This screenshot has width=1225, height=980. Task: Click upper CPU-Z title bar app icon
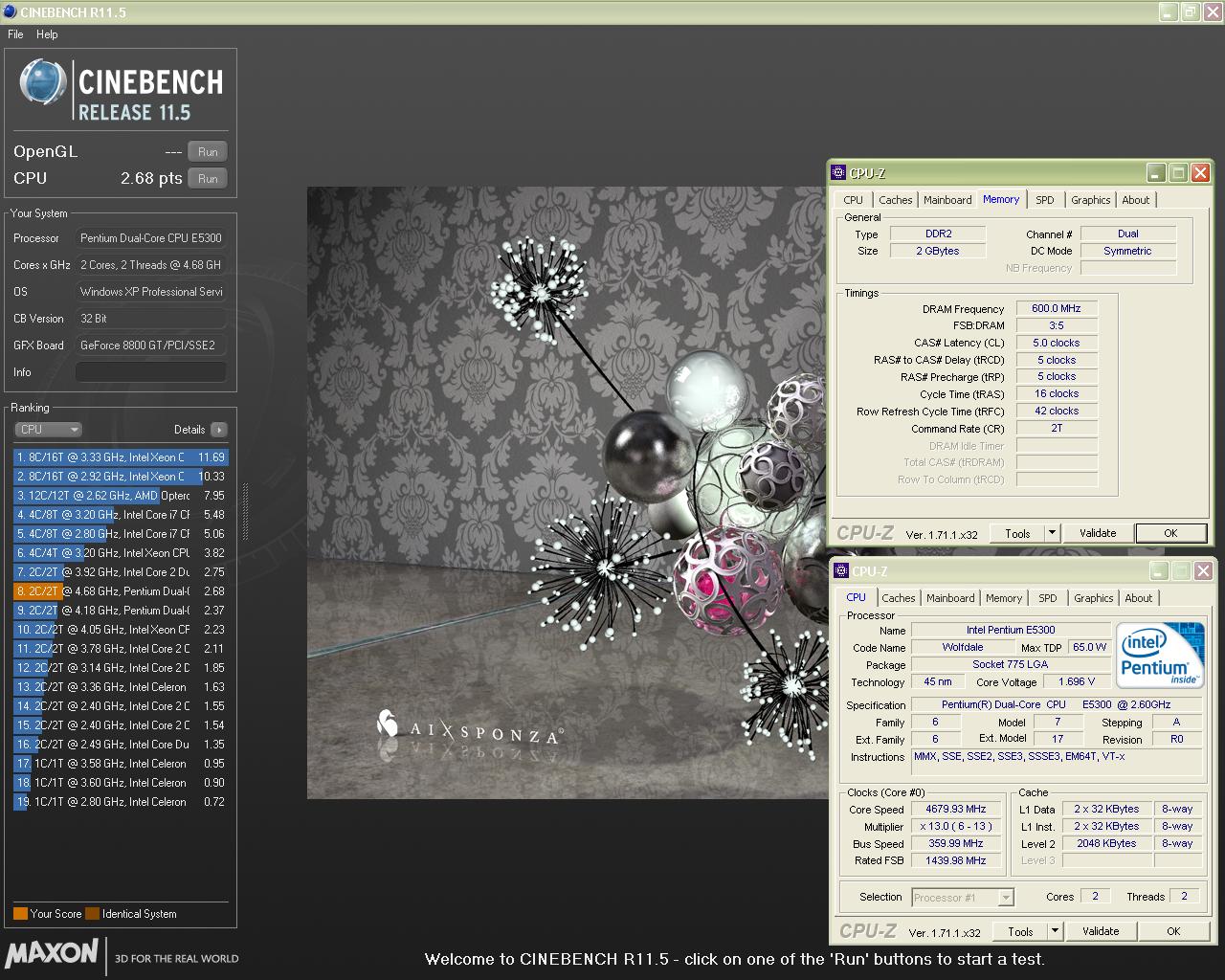pos(838,173)
